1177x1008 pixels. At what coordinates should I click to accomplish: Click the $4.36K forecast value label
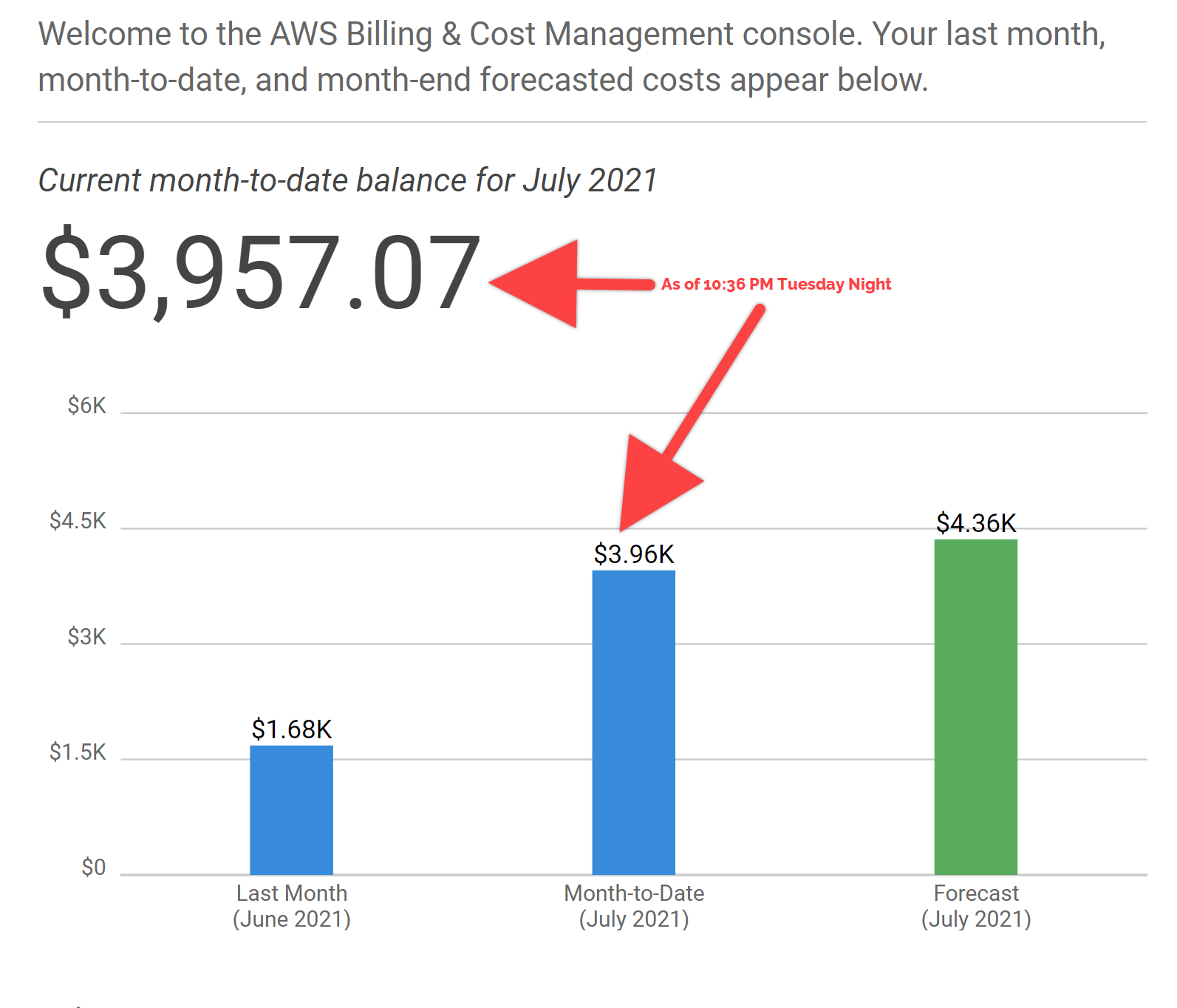pos(976,523)
